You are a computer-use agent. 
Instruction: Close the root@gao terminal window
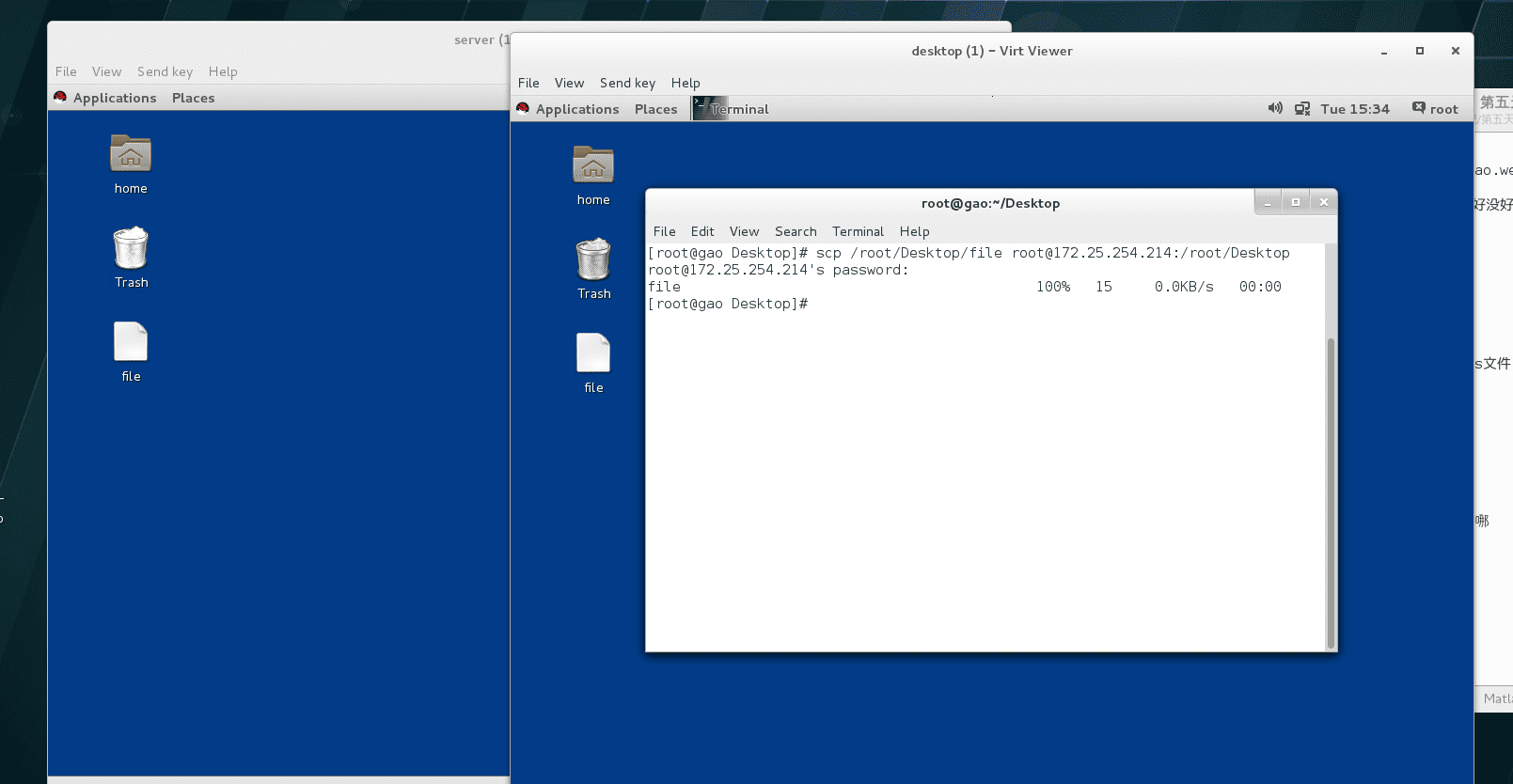pyautogui.click(x=1324, y=202)
